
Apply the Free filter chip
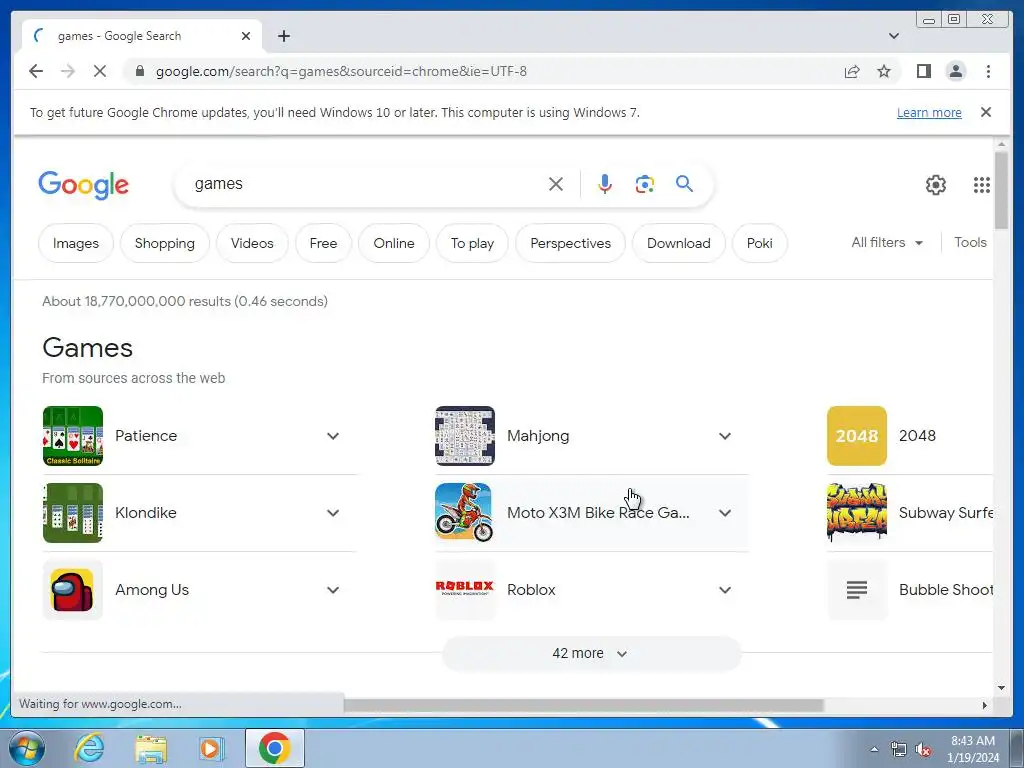pos(323,243)
